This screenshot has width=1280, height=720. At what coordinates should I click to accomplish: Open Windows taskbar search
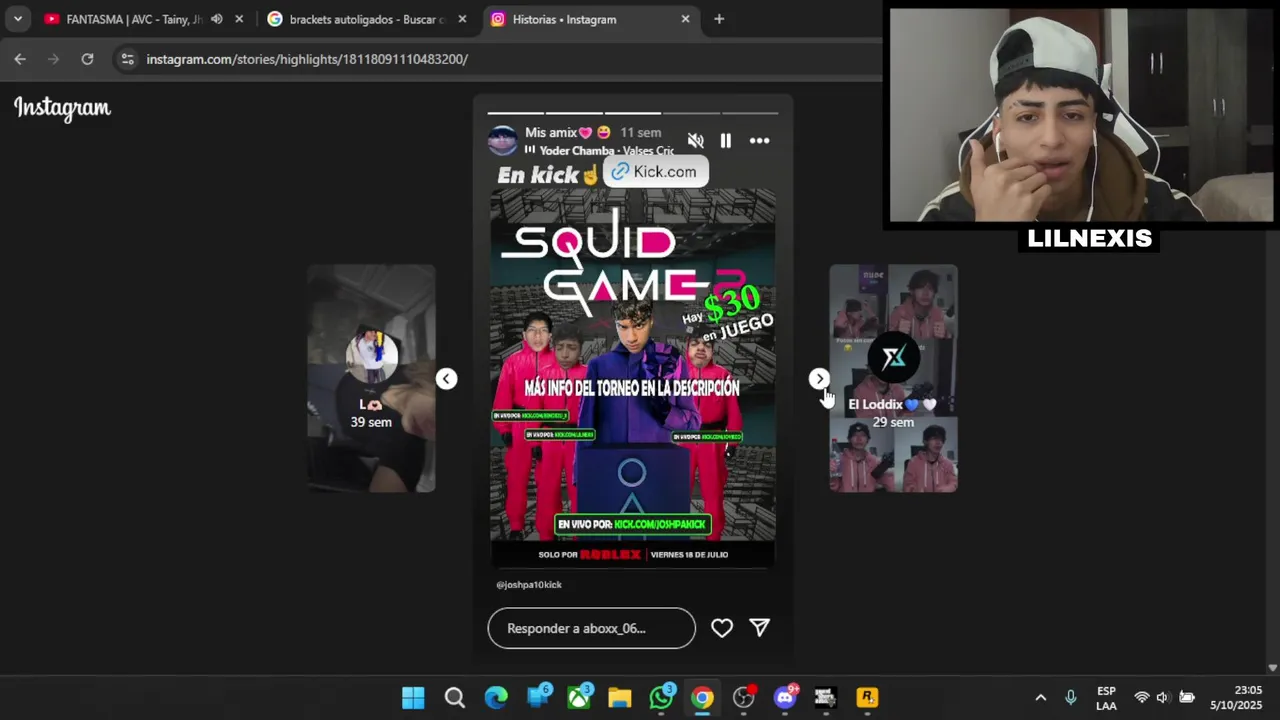(455, 698)
